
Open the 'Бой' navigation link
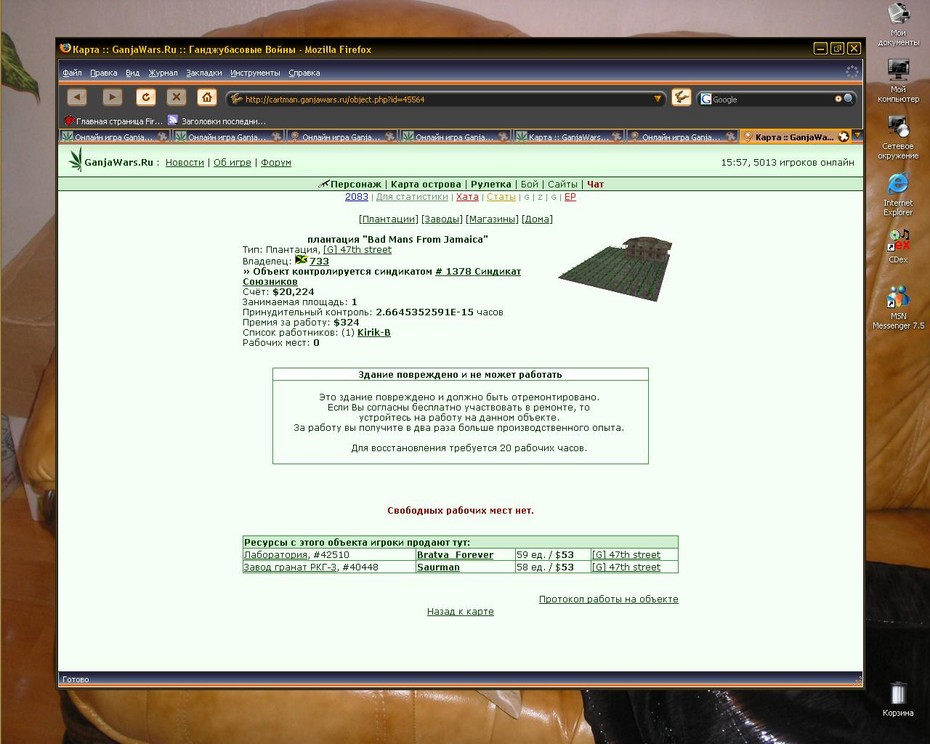529,184
